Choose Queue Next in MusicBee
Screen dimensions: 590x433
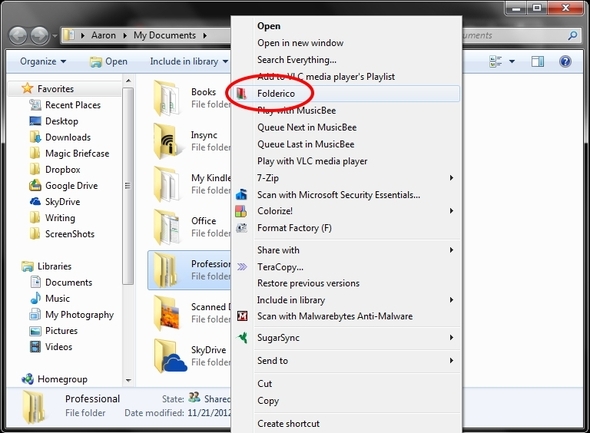click(x=307, y=127)
